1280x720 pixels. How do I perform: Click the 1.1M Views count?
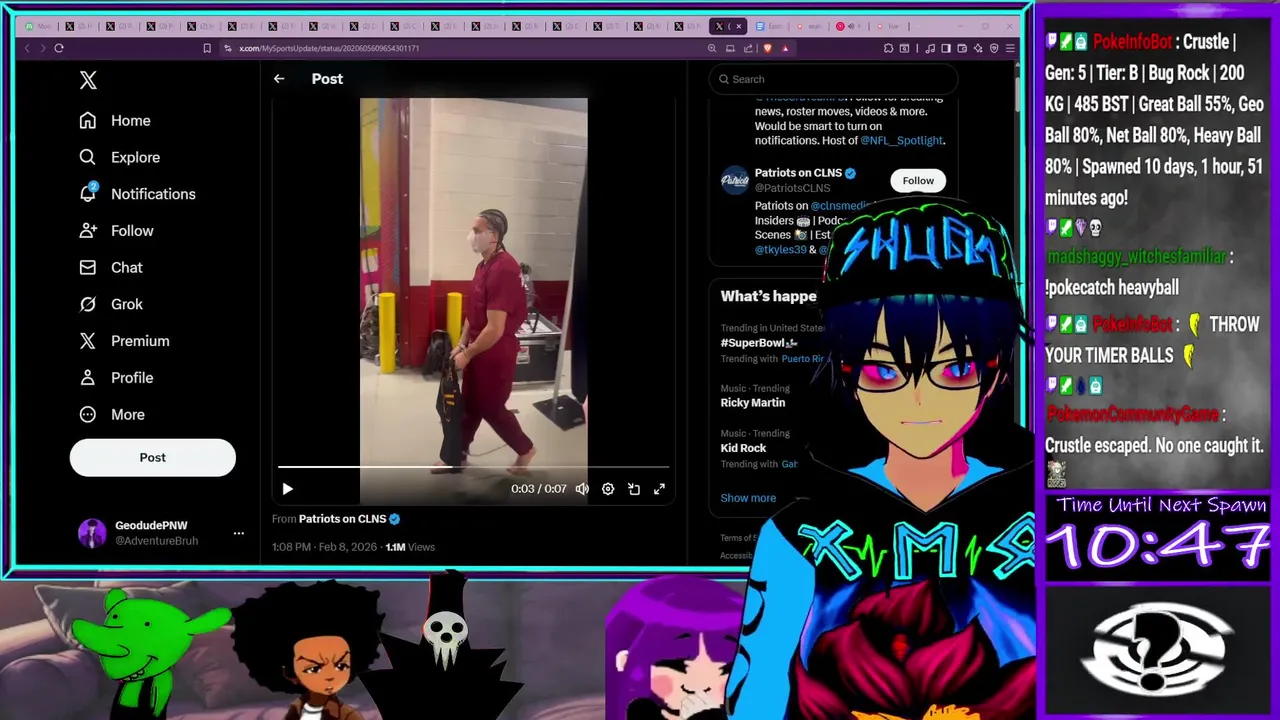click(x=410, y=547)
